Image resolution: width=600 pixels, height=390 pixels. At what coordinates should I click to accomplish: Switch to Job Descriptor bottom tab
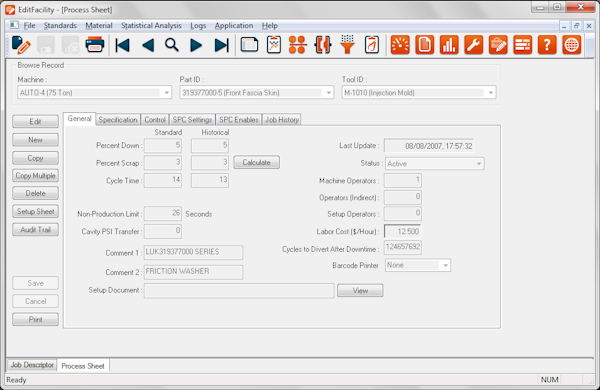coord(32,365)
